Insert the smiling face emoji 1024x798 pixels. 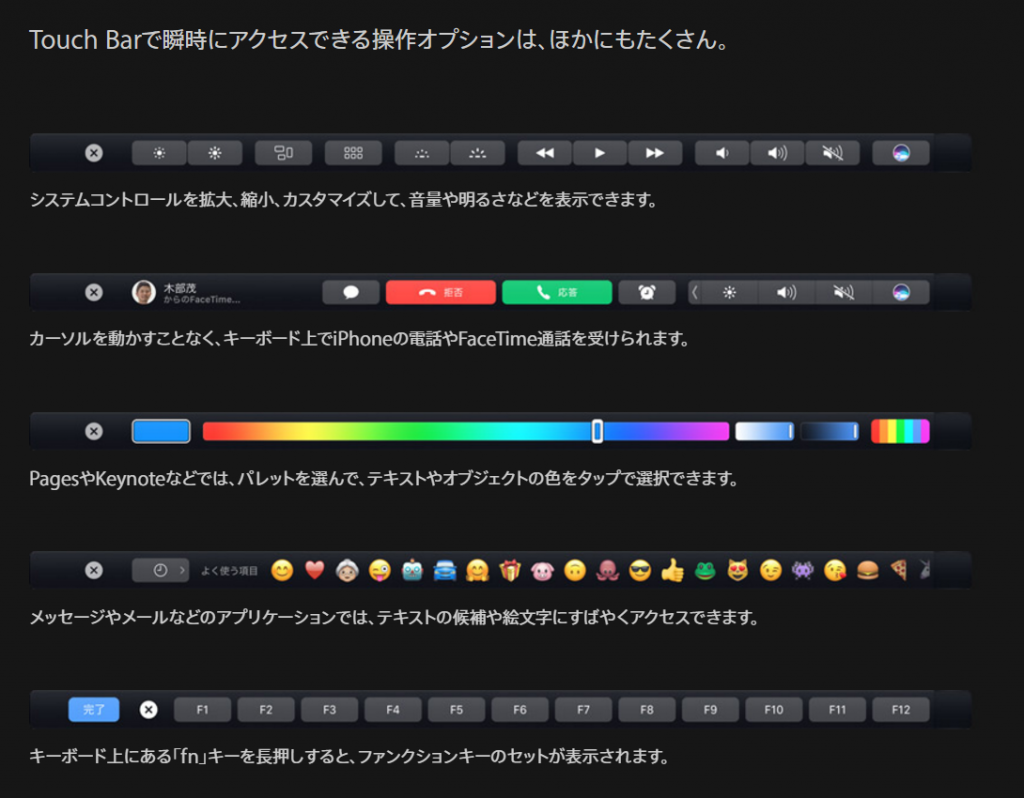[x=282, y=571]
